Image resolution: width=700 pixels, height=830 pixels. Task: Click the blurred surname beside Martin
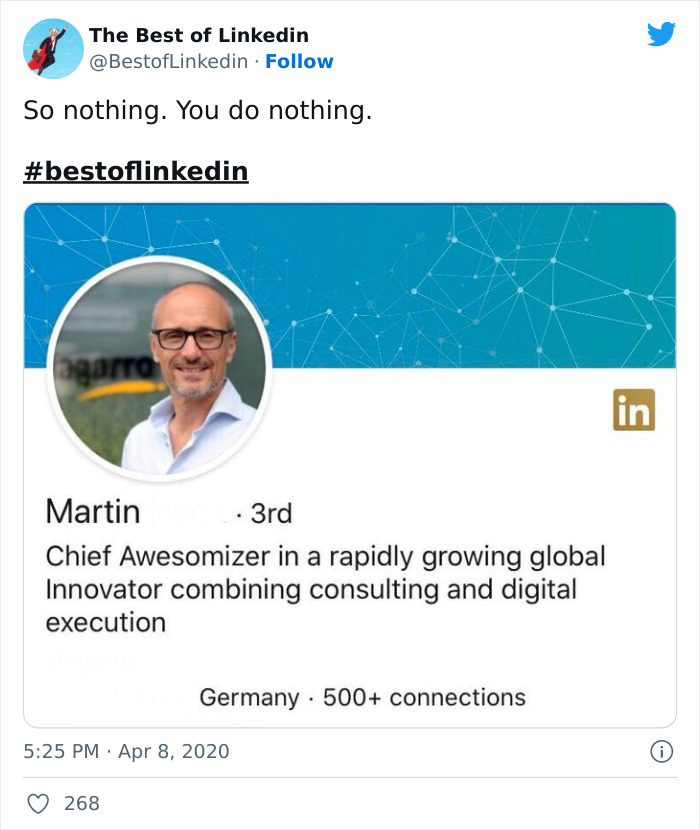pos(188,513)
